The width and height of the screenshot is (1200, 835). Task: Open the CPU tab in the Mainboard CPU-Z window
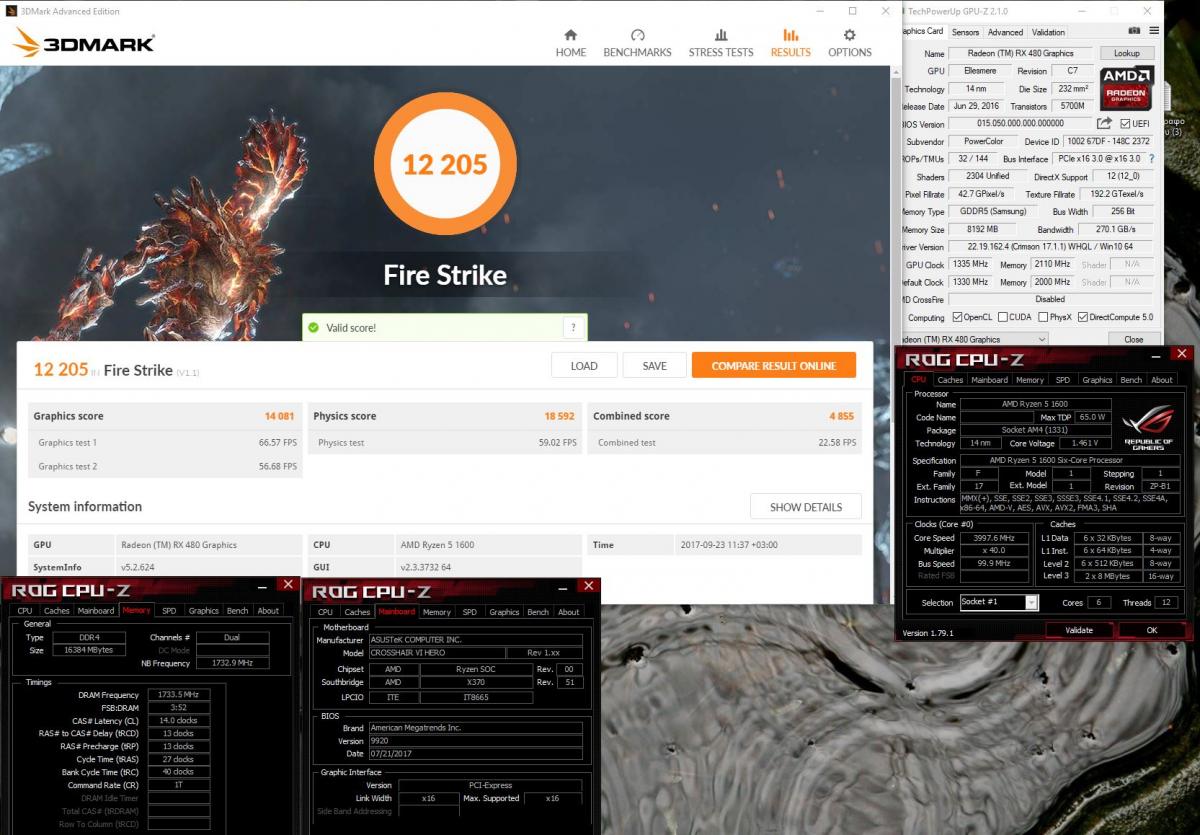coord(325,612)
